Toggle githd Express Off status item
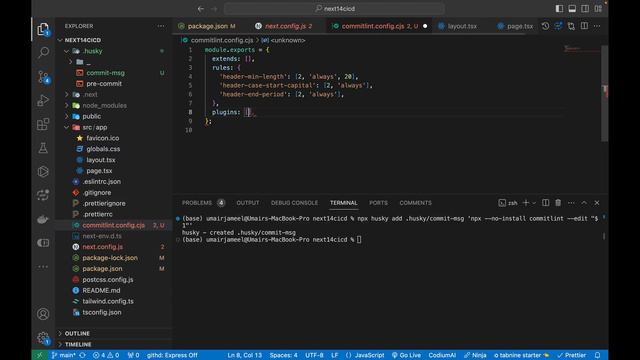Screen dimensions: 640x360 172,355
